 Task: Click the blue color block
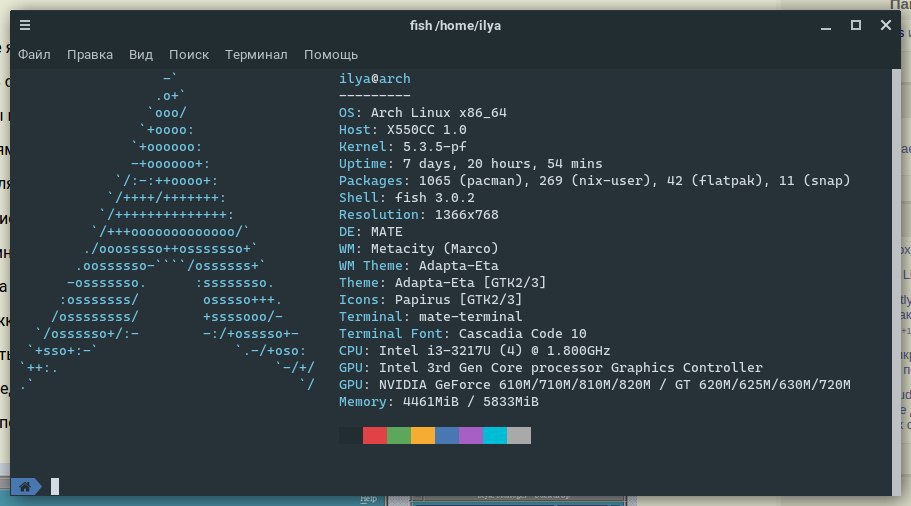coord(447,435)
